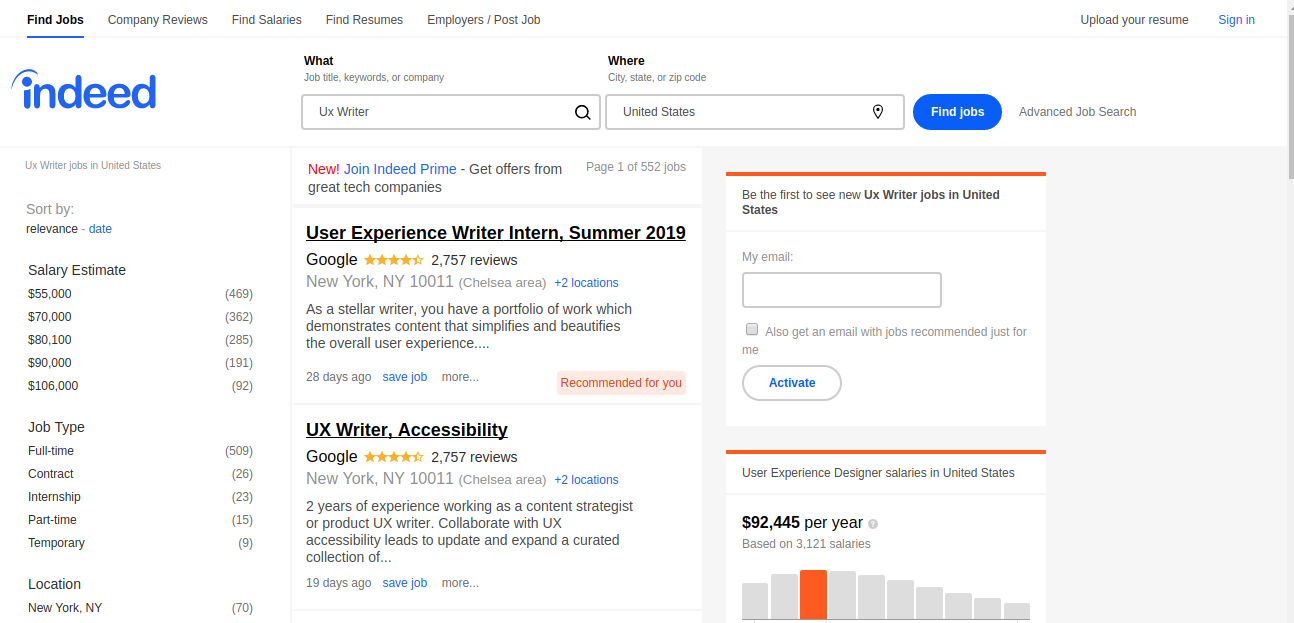This screenshot has width=1294, height=623.
Task: Open Advanced Job Search
Action: [1077, 112]
